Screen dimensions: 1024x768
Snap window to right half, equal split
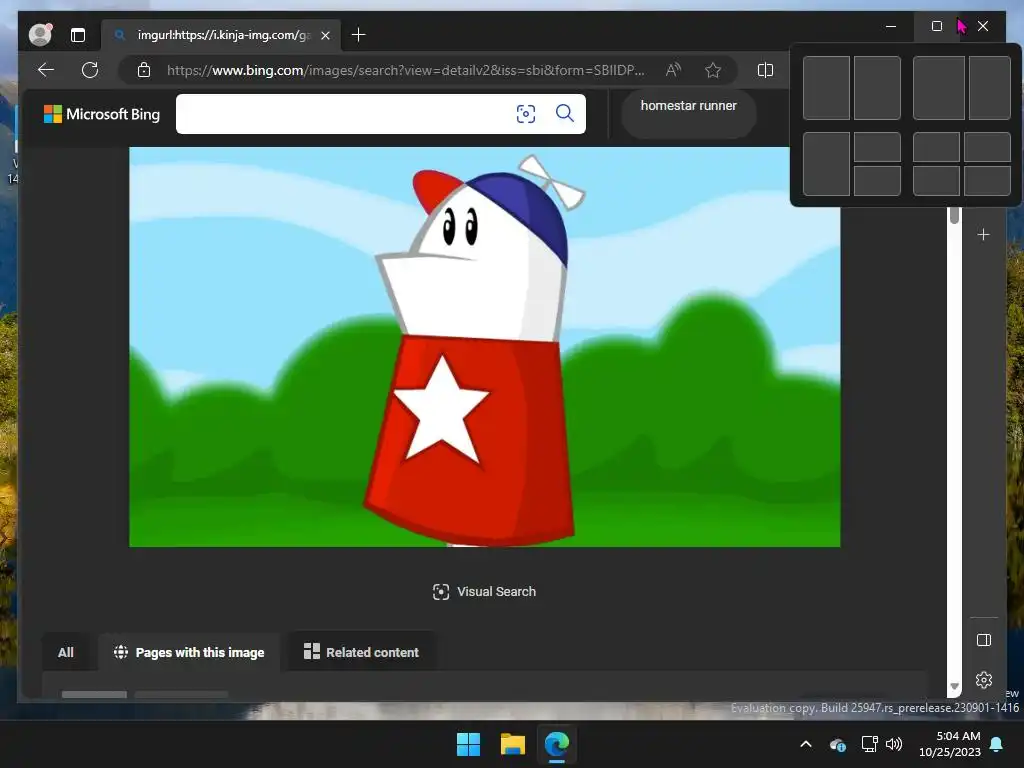click(877, 88)
